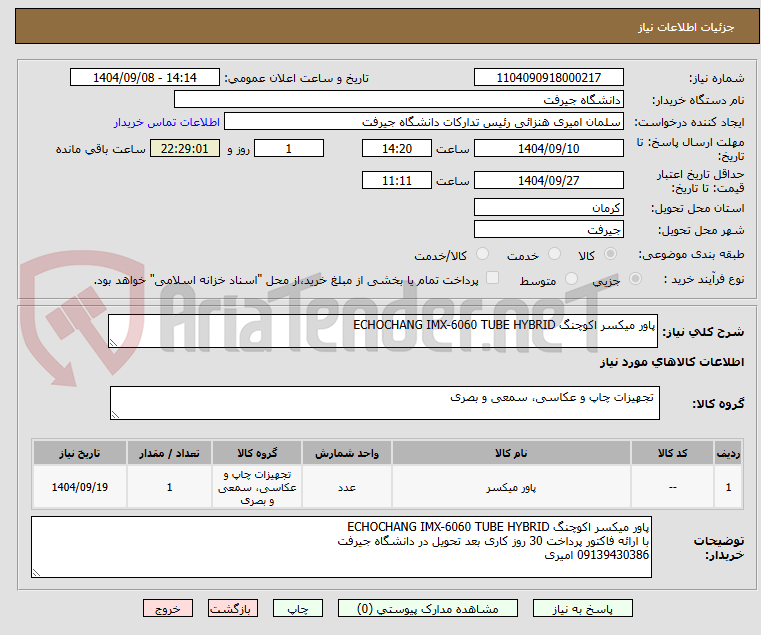Click the شماره نیاز field 1104090918000217

(x=548, y=78)
